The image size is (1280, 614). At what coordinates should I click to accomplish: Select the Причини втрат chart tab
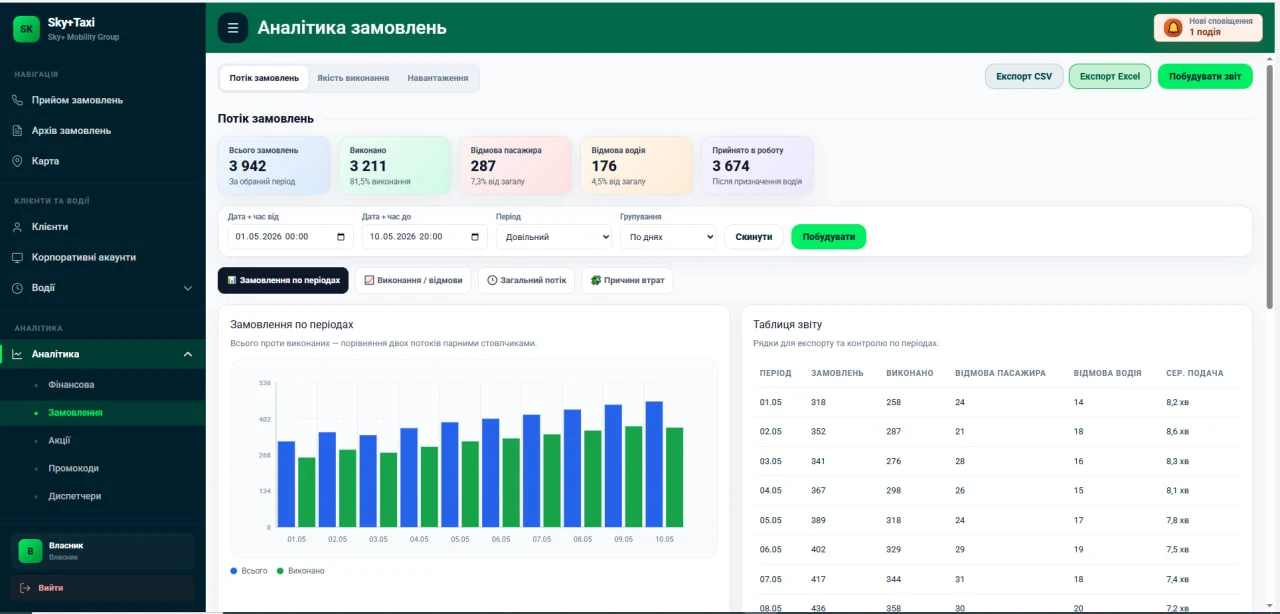click(x=627, y=280)
